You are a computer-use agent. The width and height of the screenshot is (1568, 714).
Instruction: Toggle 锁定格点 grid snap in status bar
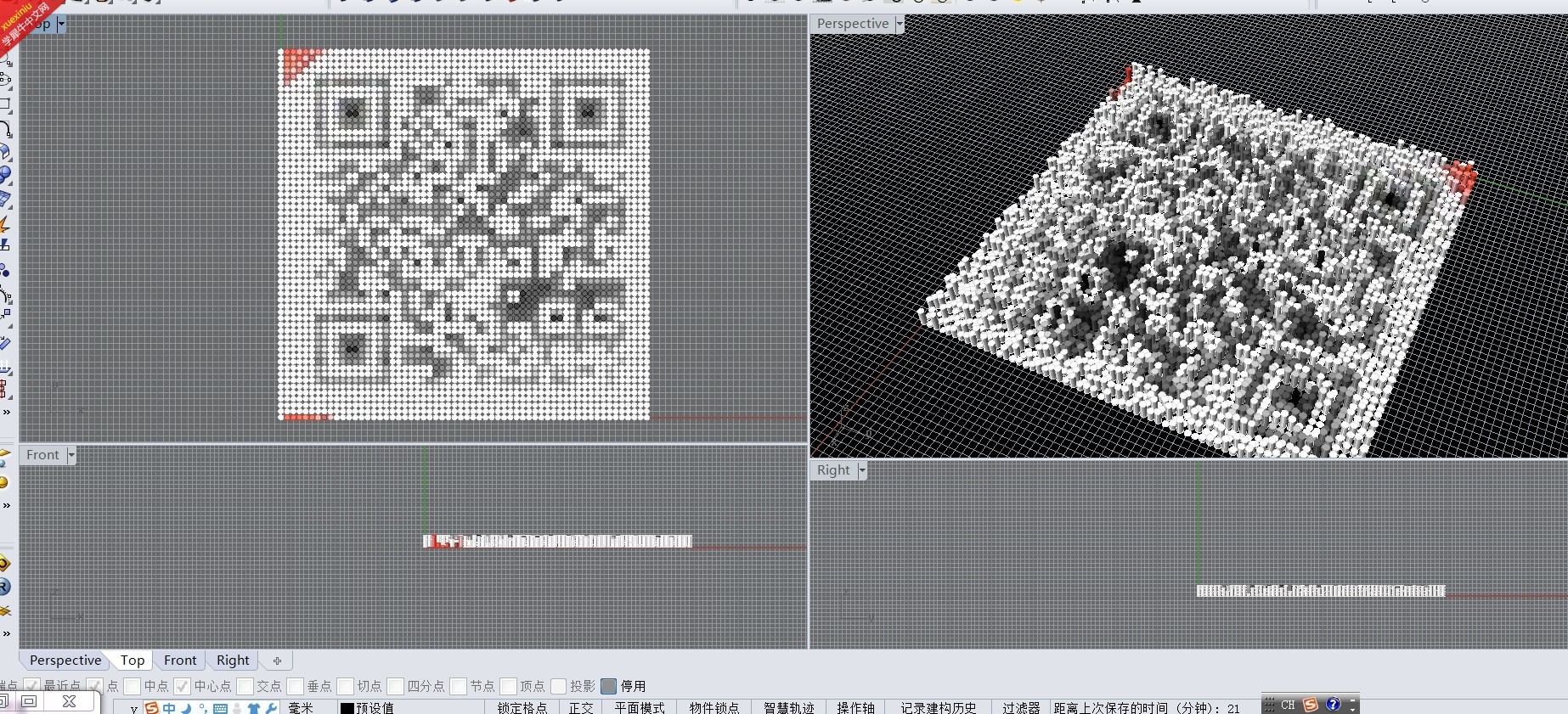point(522,708)
